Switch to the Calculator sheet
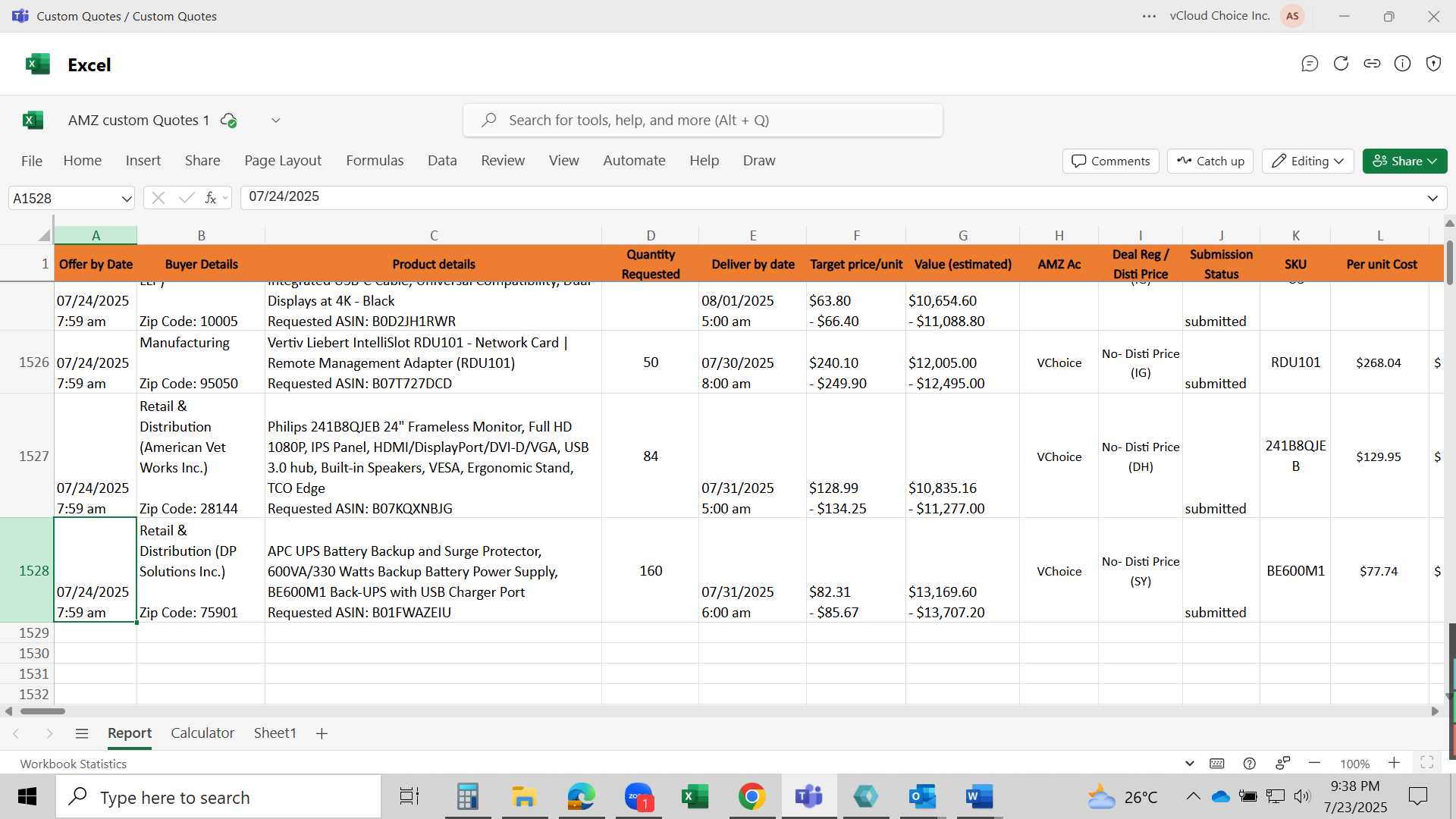The image size is (1456, 819). click(202, 733)
